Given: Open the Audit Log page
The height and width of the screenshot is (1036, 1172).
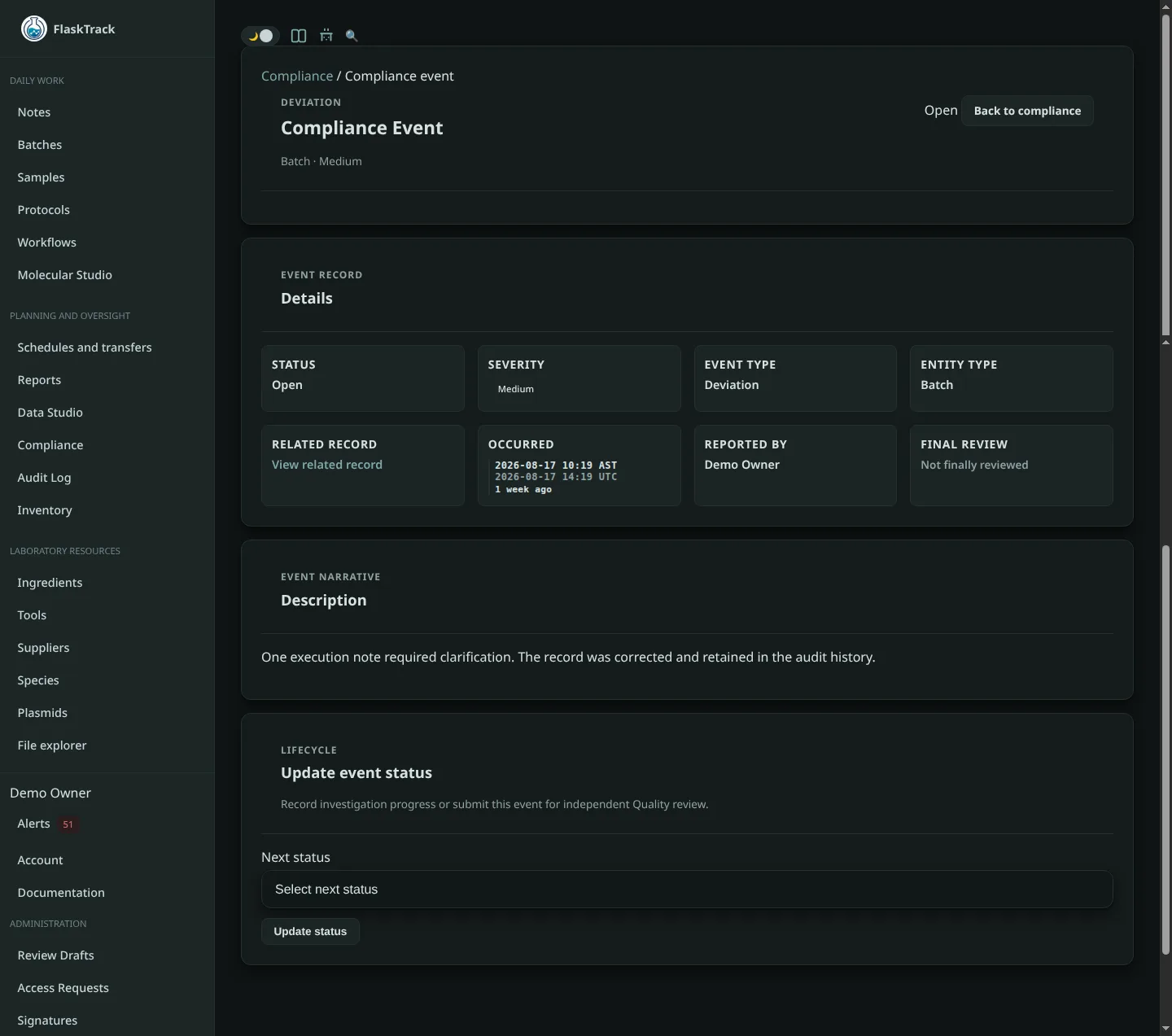Looking at the screenshot, I should coord(44,478).
